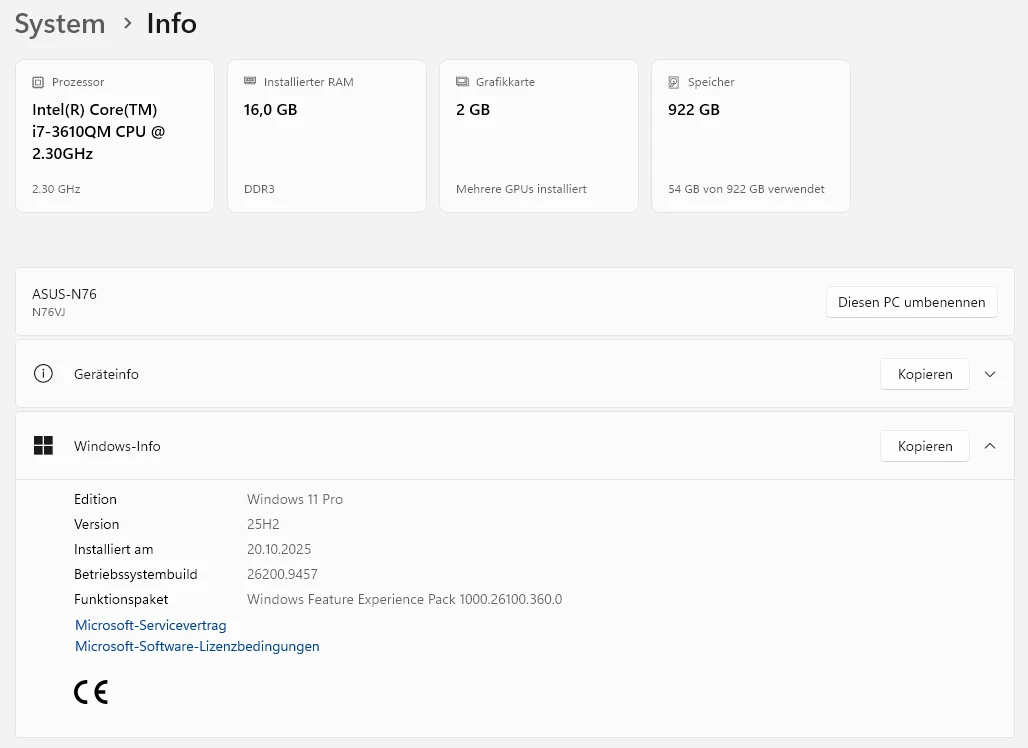Click the Speicher drive icon
The width and height of the screenshot is (1028, 748).
click(674, 82)
